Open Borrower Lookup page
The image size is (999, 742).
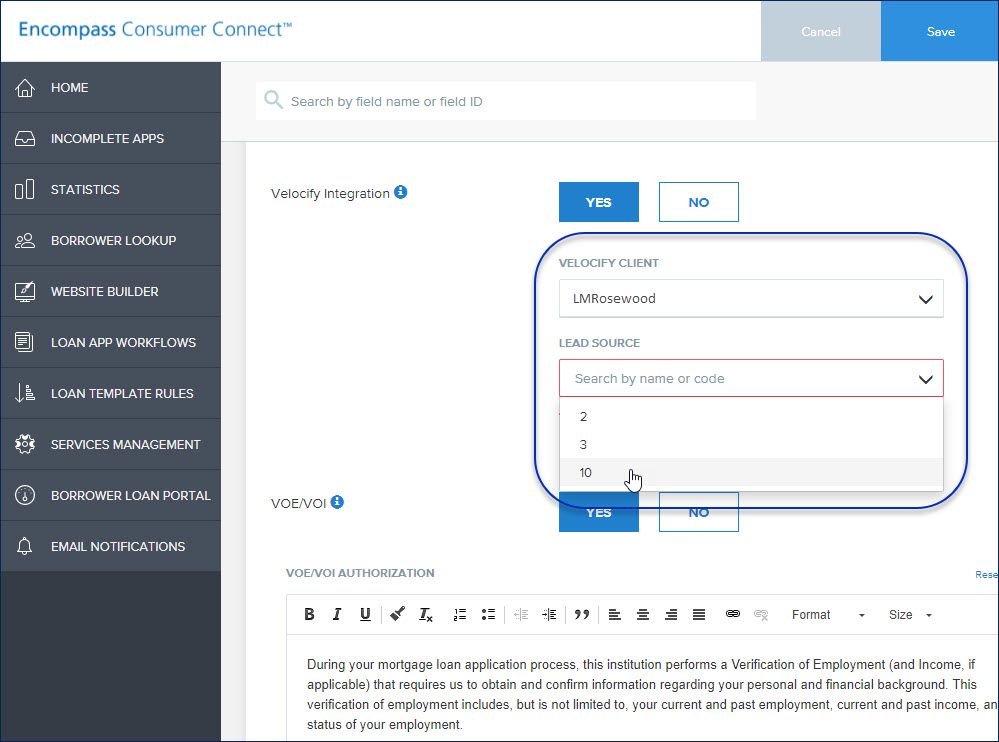pyautogui.click(x=110, y=240)
